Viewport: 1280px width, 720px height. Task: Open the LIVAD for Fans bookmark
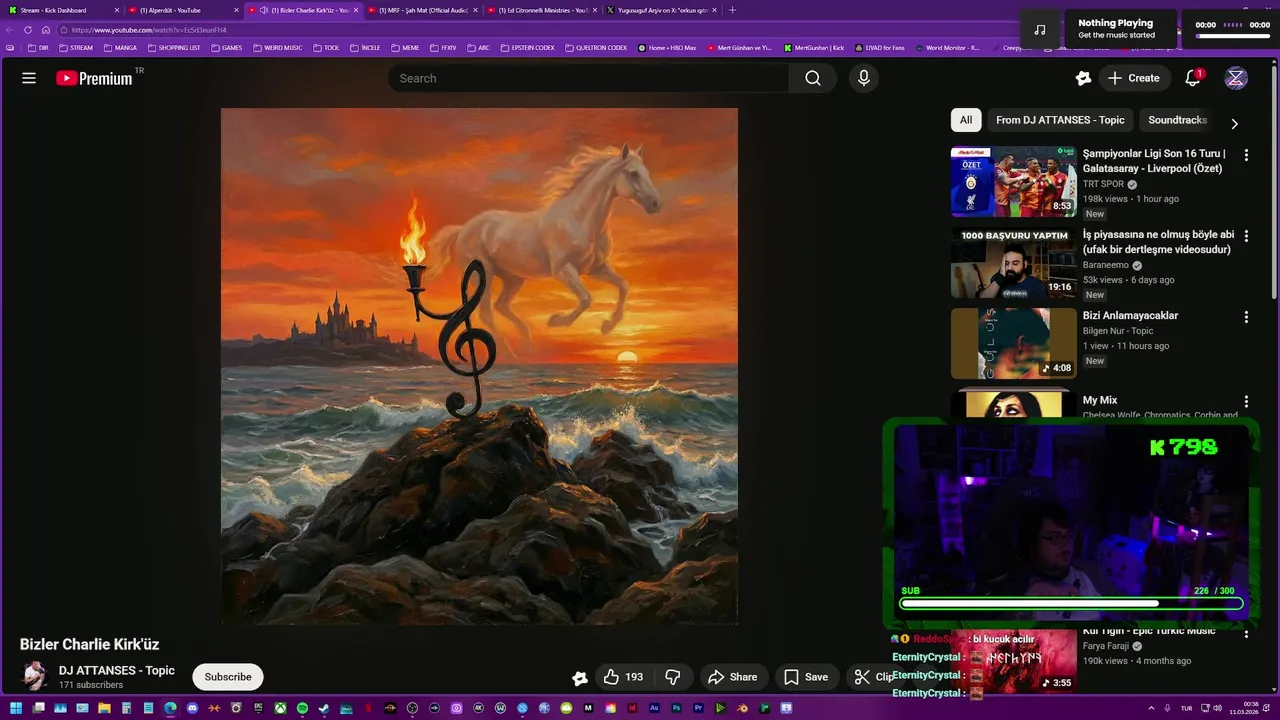(x=880, y=47)
